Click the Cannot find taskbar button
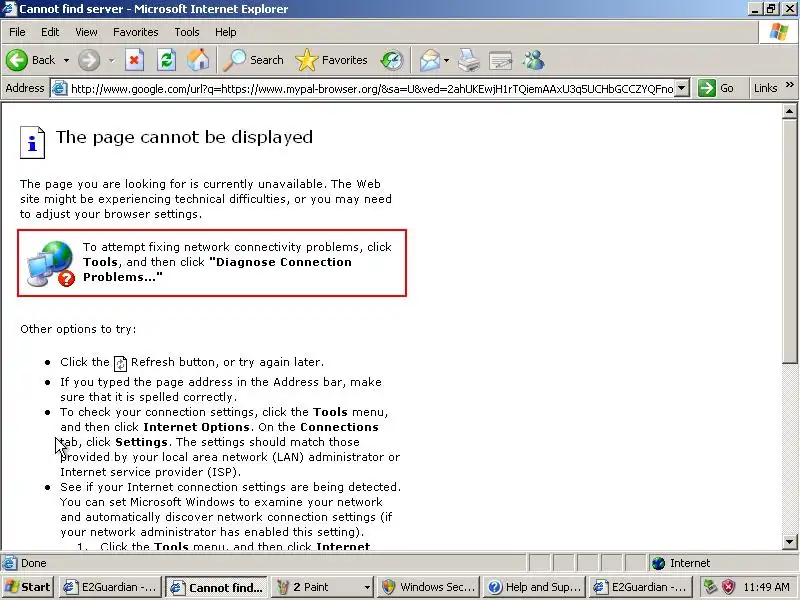 coord(216,587)
